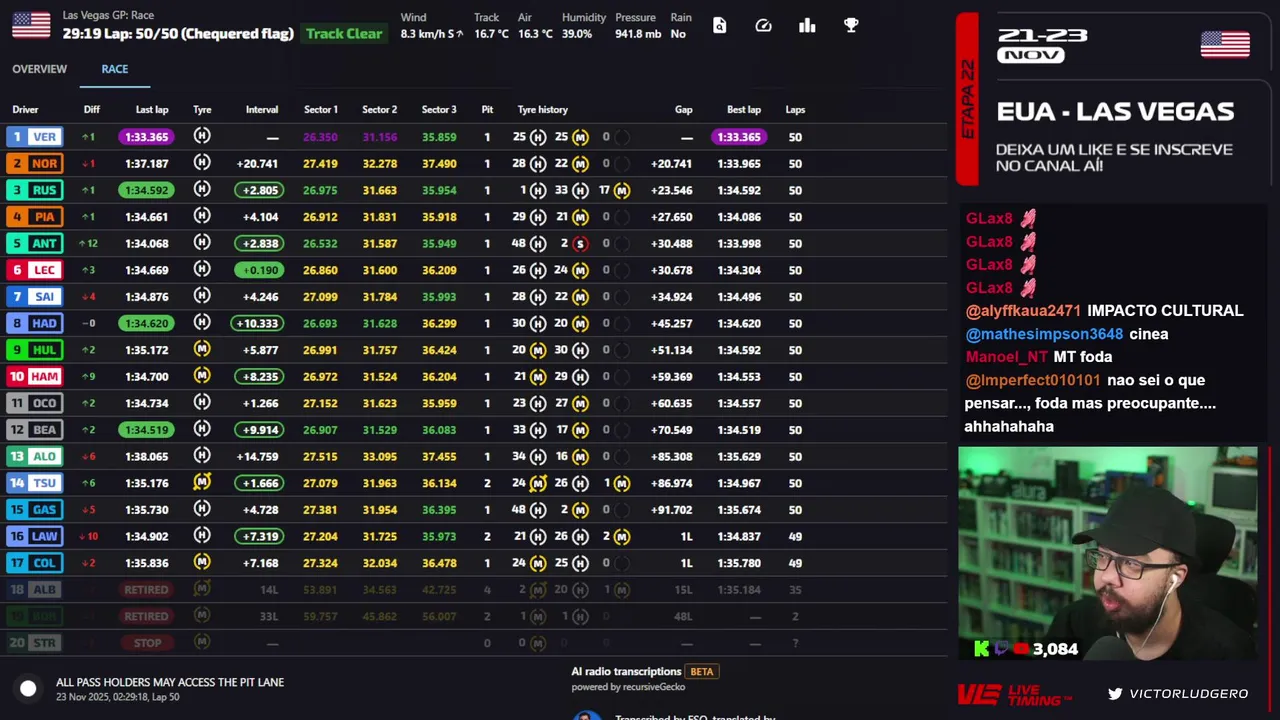Image resolution: width=1280 pixels, height=720 pixels.
Task: Select the HAM driver tag
Action: point(35,376)
